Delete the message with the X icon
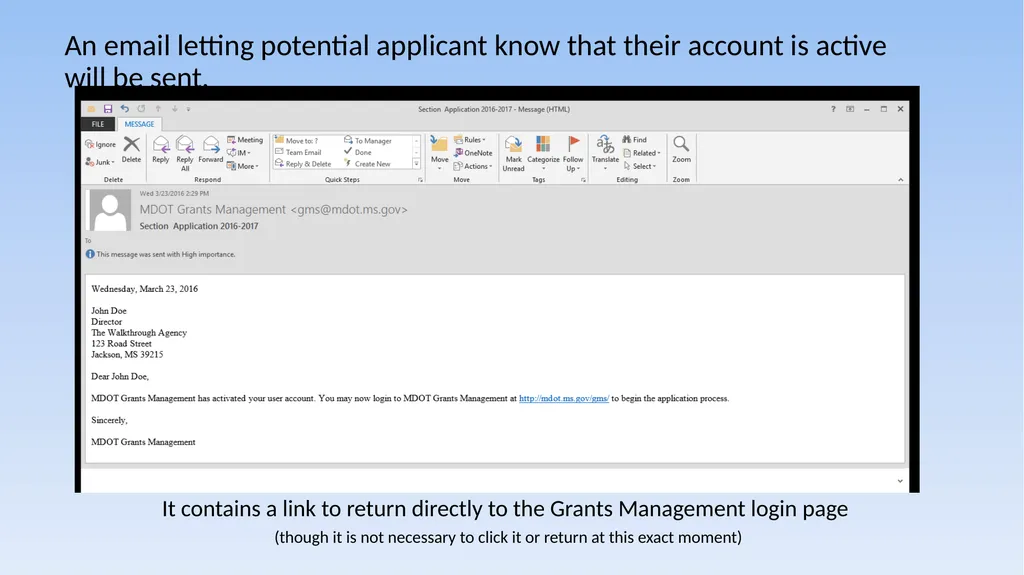The width and height of the screenshot is (1024, 575). point(131,150)
